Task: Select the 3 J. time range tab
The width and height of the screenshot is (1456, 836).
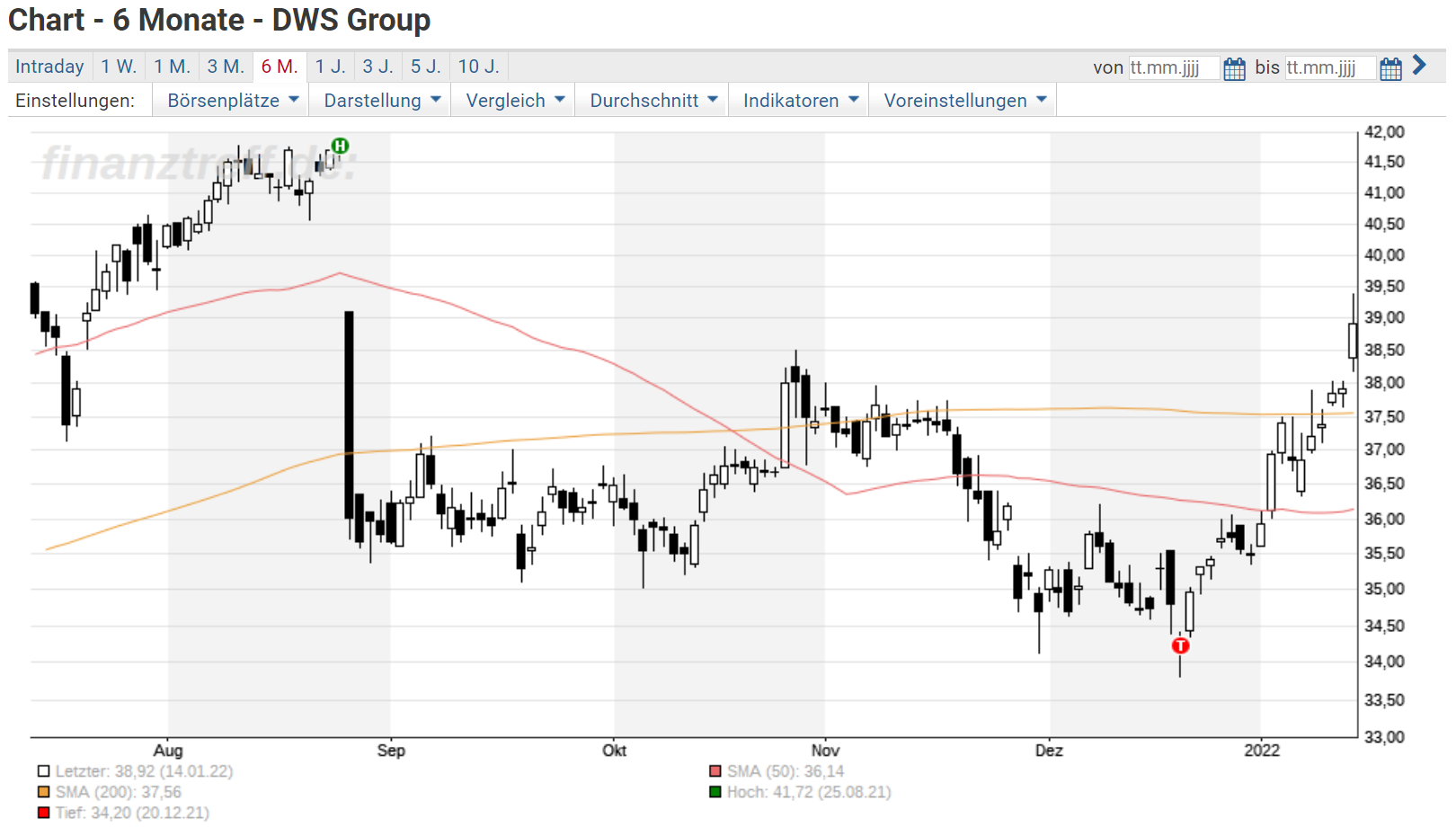Action: coord(377,67)
